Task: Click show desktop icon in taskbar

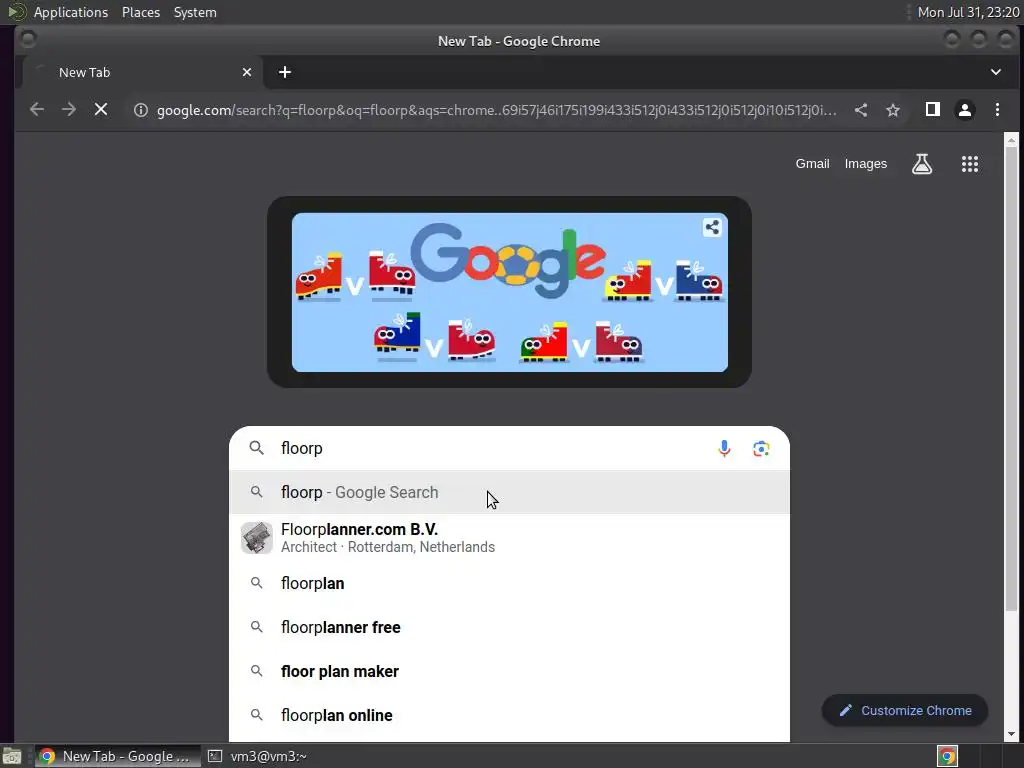Action: click(12, 757)
